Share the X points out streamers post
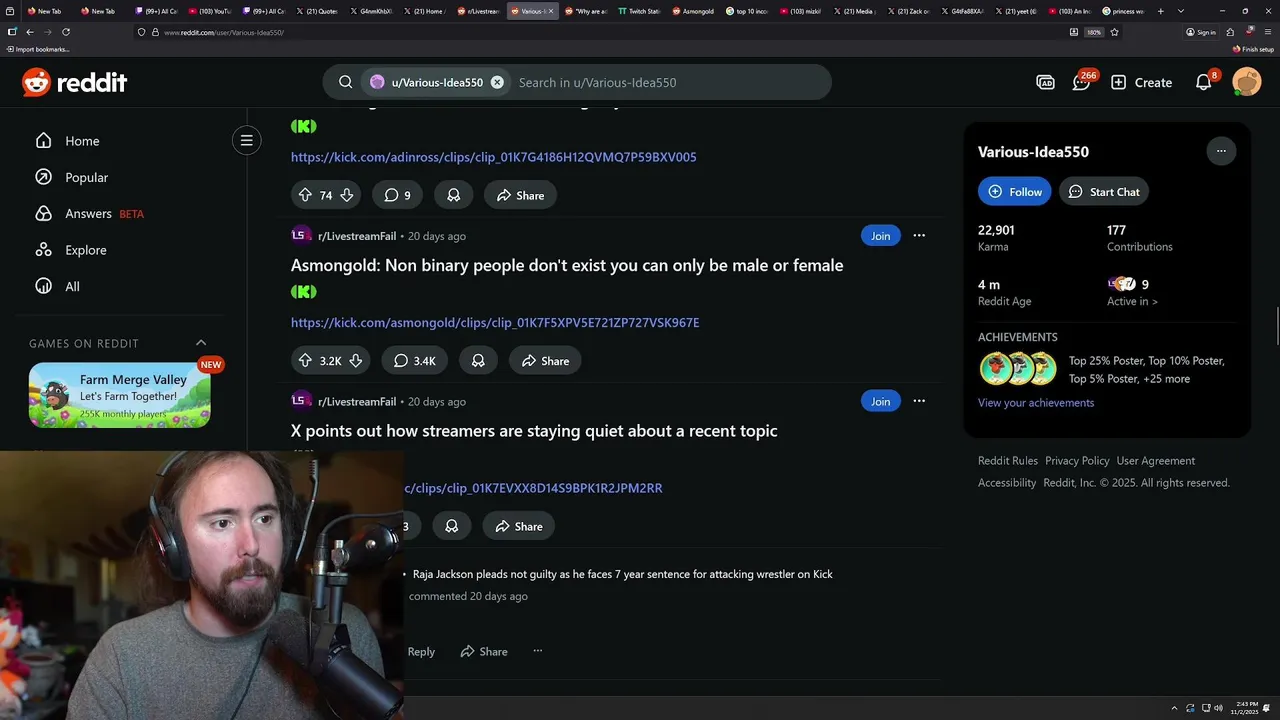1280x720 pixels. coord(518,526)
